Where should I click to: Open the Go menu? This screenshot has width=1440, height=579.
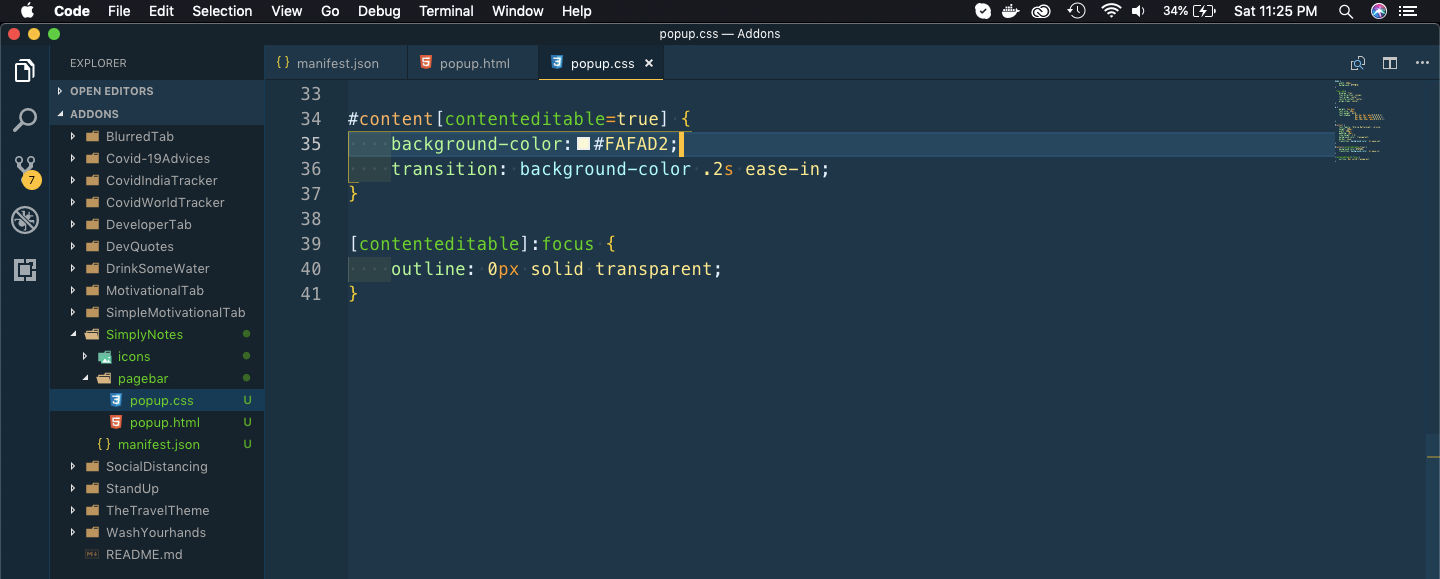(x=330, y=11)
